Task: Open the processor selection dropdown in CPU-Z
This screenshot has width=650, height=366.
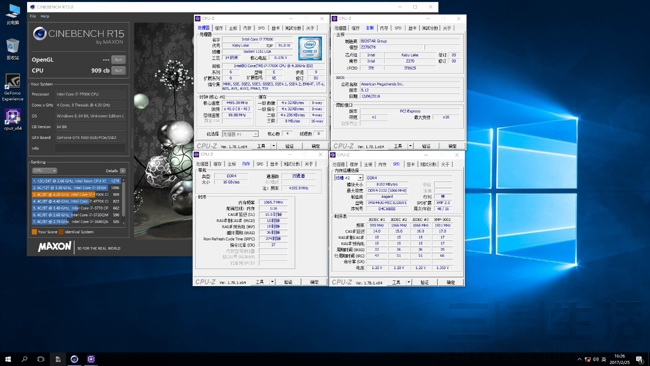Action: 240,134
